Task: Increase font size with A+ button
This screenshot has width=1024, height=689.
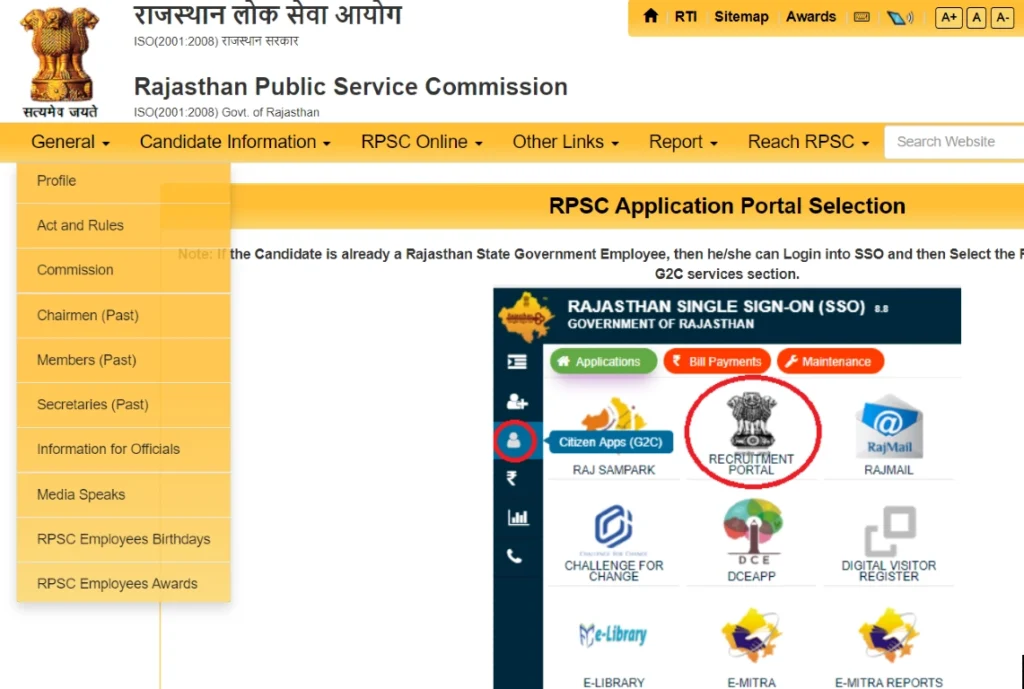Action: [x=948, y=18]
